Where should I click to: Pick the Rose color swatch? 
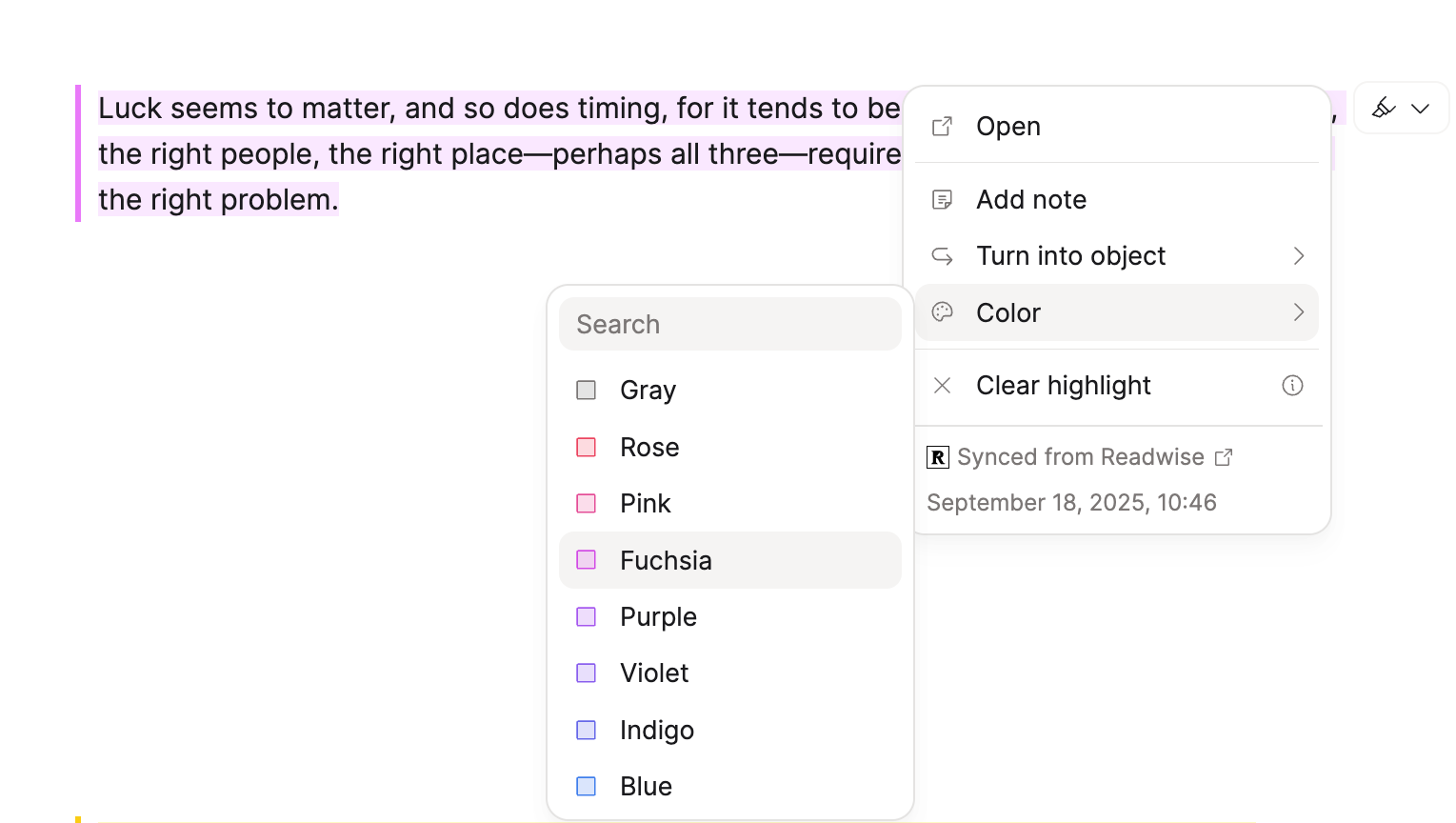point(587,447)
